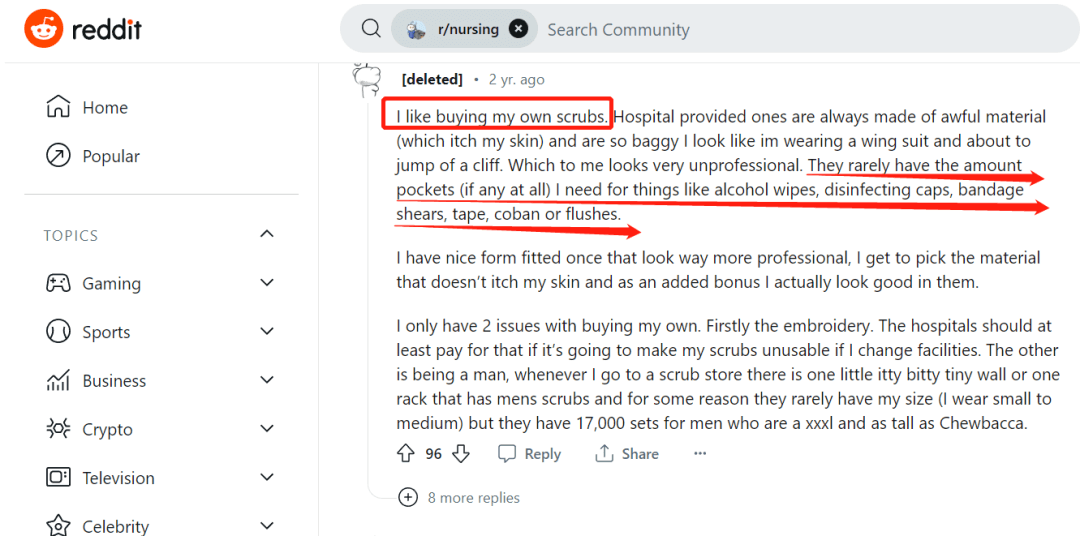
Task: Go to Home in the sidebar
Action: pyautogui.click(x=104, y=108)
